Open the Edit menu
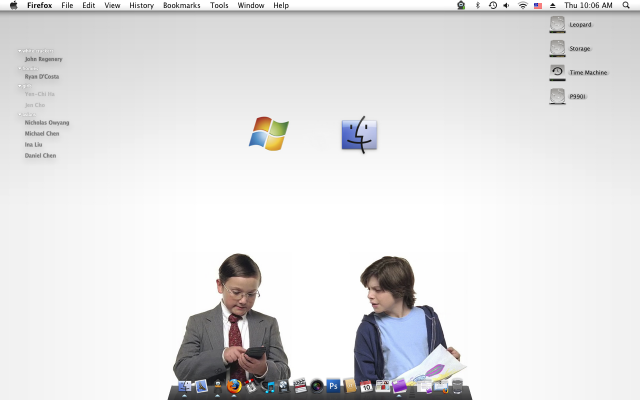Image resolution: width=640 pixels, height=400 pixels. 89,5
